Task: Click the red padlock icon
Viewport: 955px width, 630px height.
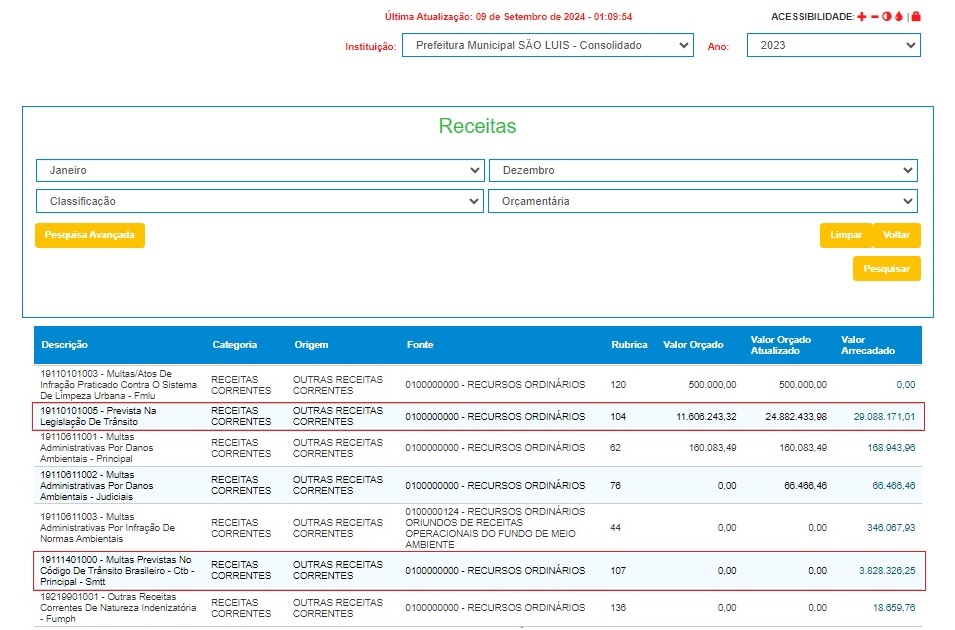Action: (916, 17)
